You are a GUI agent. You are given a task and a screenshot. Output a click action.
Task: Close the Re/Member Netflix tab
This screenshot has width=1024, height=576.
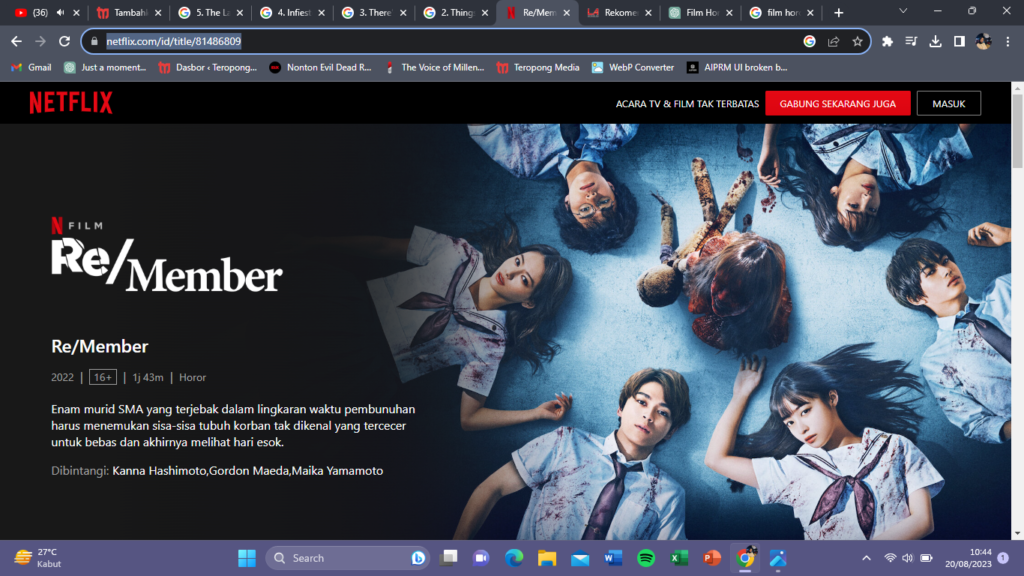click(566, 12)
